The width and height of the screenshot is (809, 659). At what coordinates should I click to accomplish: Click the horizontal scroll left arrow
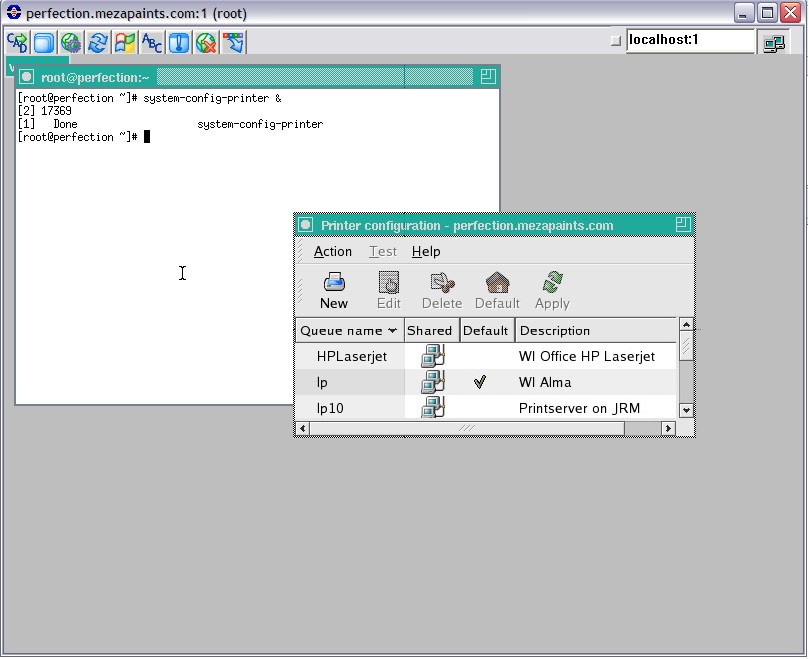[x=302, y=428]
